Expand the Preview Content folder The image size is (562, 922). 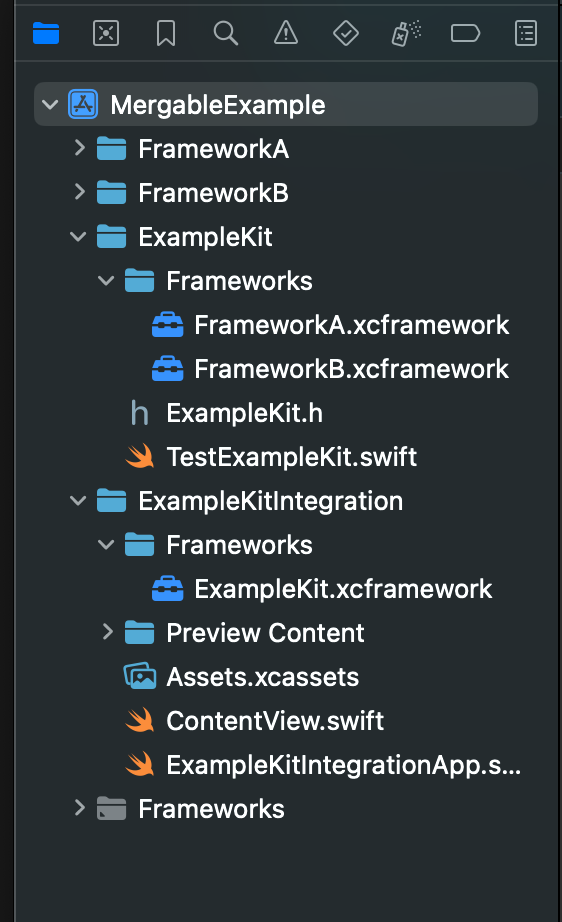(108, 632)
